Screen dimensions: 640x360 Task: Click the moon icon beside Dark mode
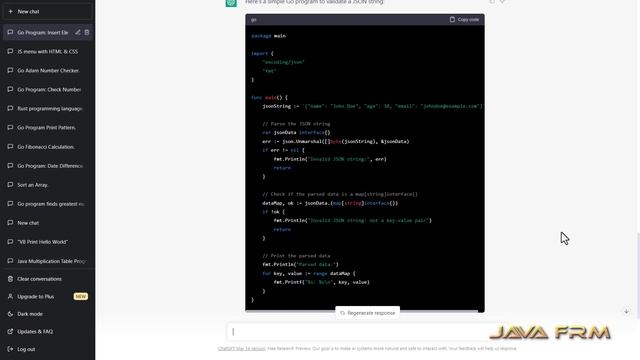(x=10, y=314)
